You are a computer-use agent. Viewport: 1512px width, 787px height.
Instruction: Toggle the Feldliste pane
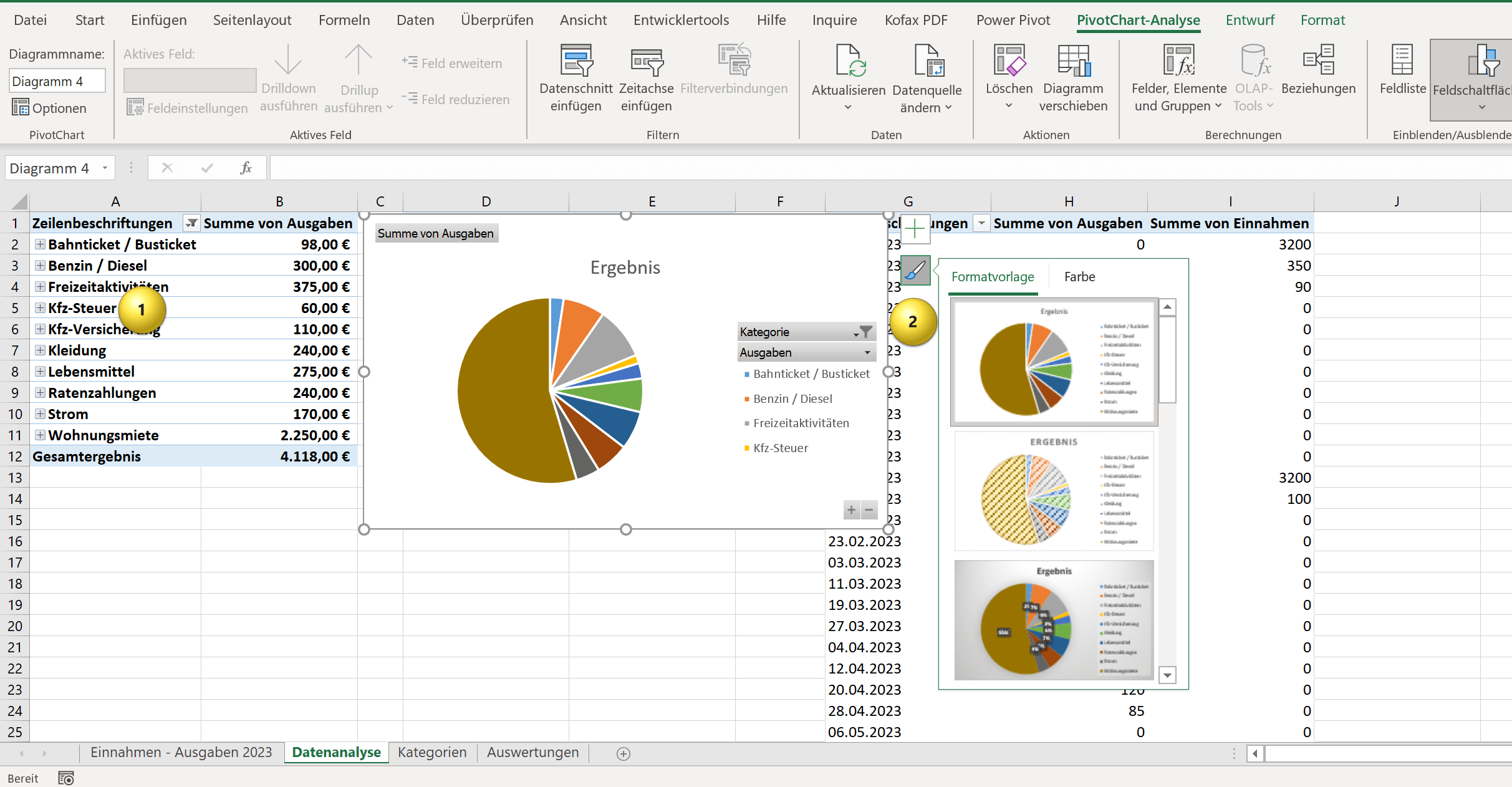(x=1403, y=70)
